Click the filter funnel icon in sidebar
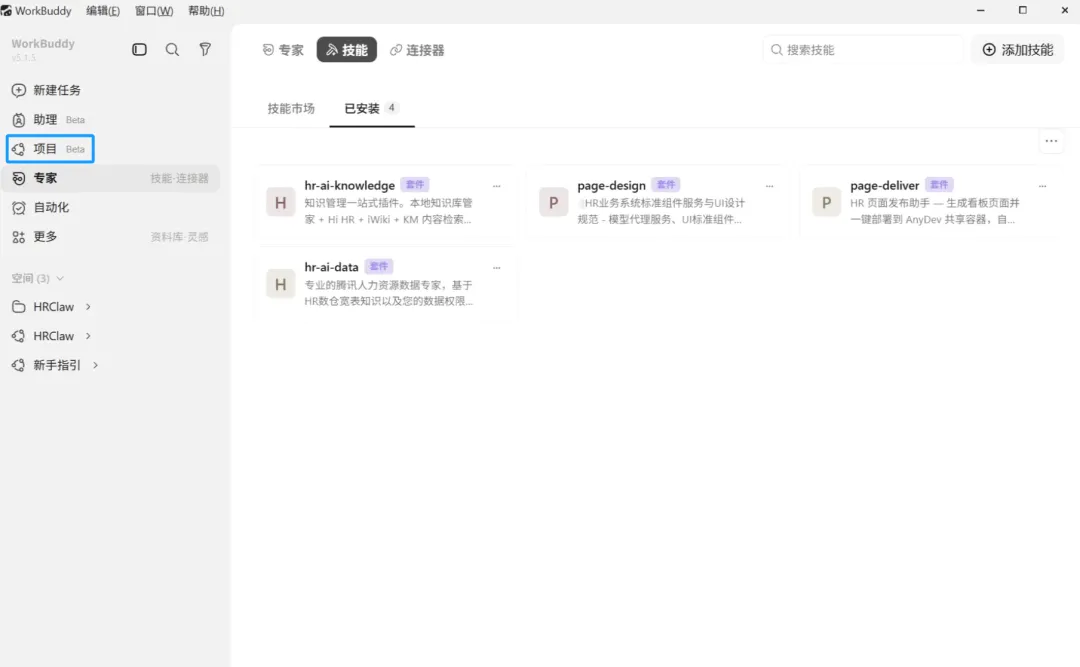Screen dimensions: 1080x667 pyautogui.click(x=205, y=50)
